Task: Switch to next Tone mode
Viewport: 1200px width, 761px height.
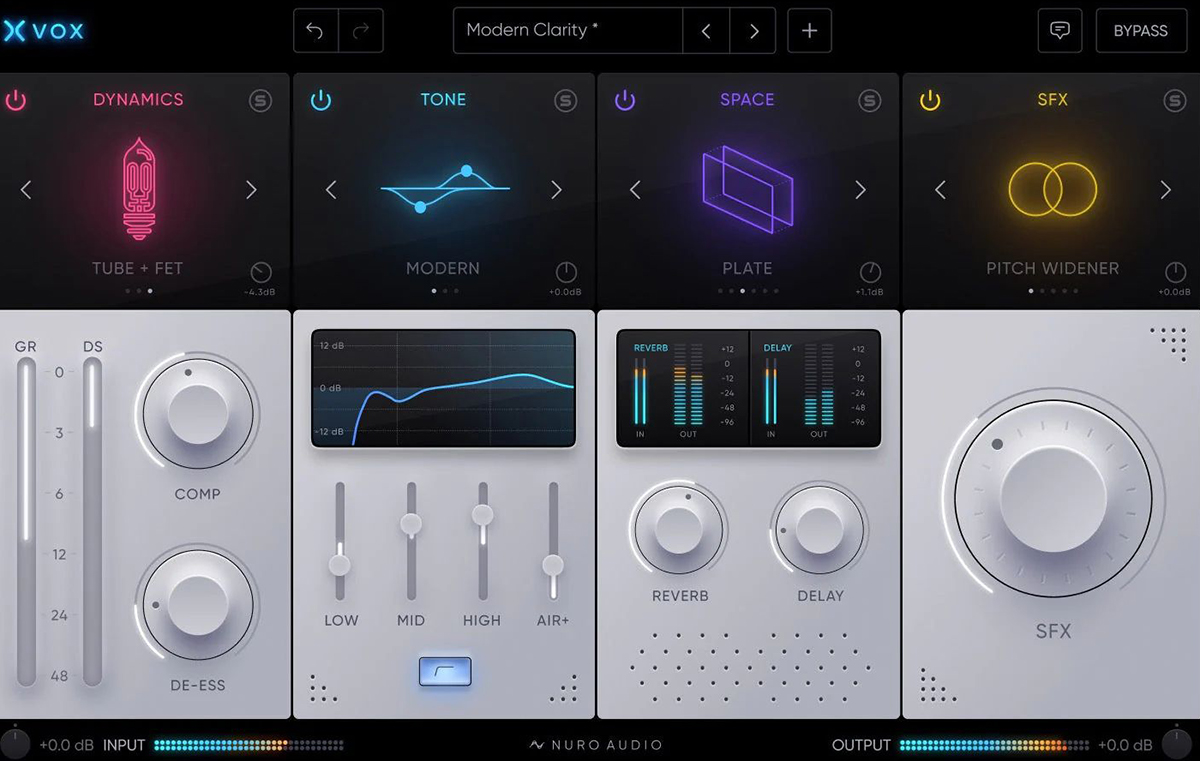Action: click(556, 190)
